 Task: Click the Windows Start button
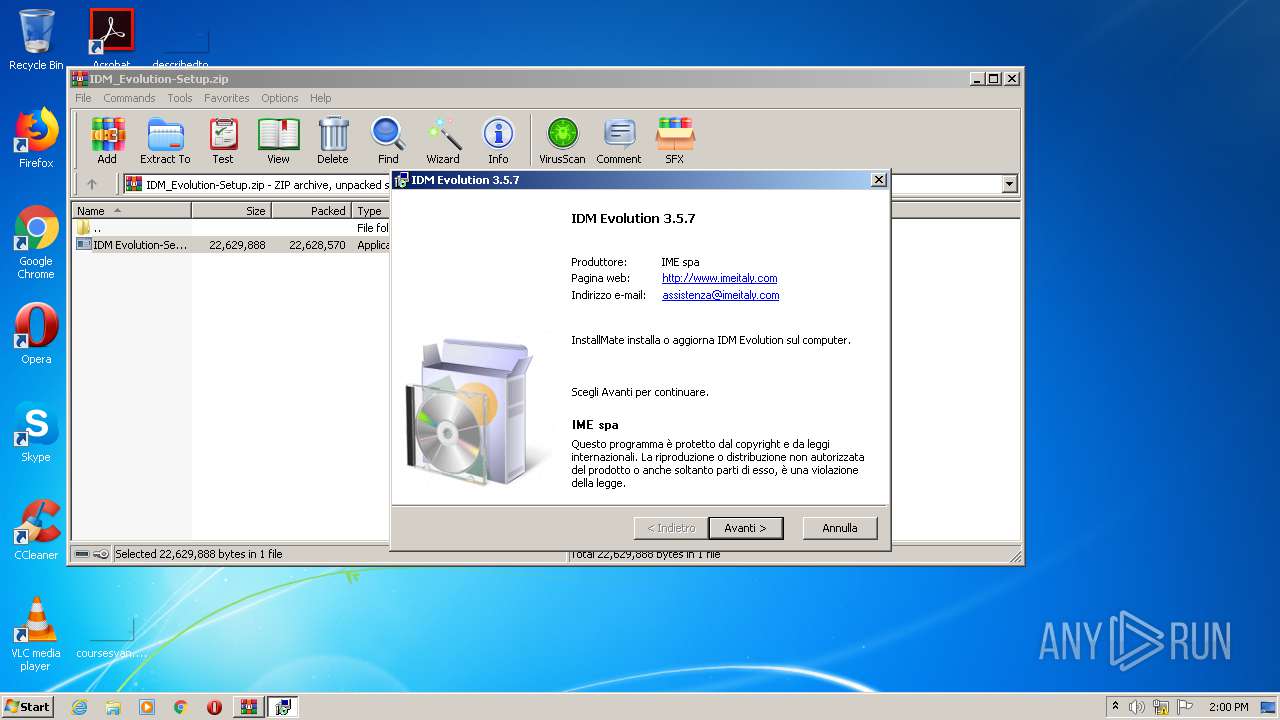[28, 707]
